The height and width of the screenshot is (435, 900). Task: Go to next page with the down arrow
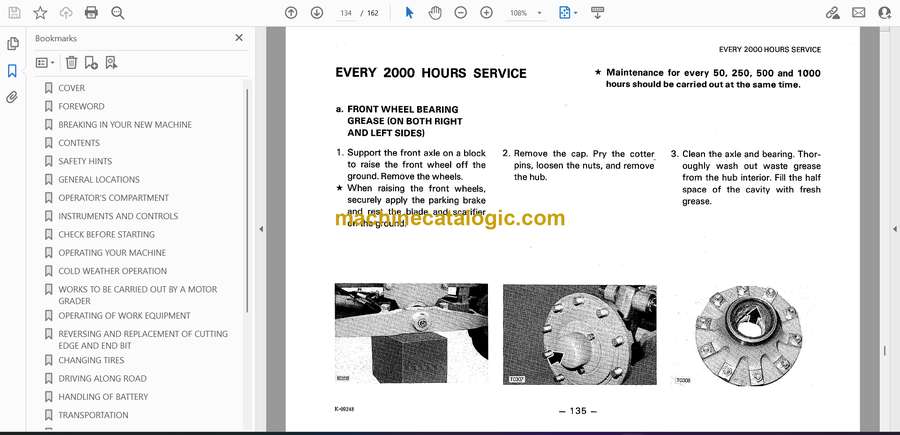tap(317, 13)
